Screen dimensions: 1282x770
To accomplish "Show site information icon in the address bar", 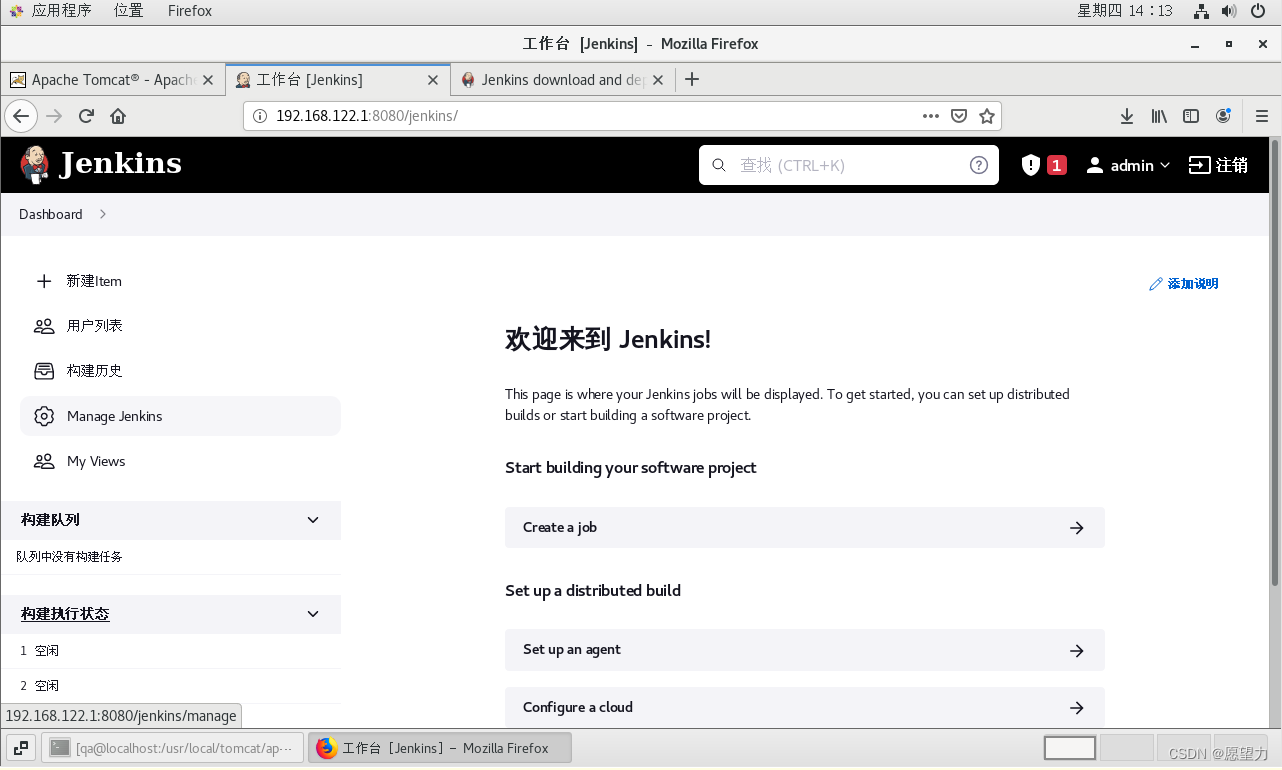I will click(x=260, y=116).
